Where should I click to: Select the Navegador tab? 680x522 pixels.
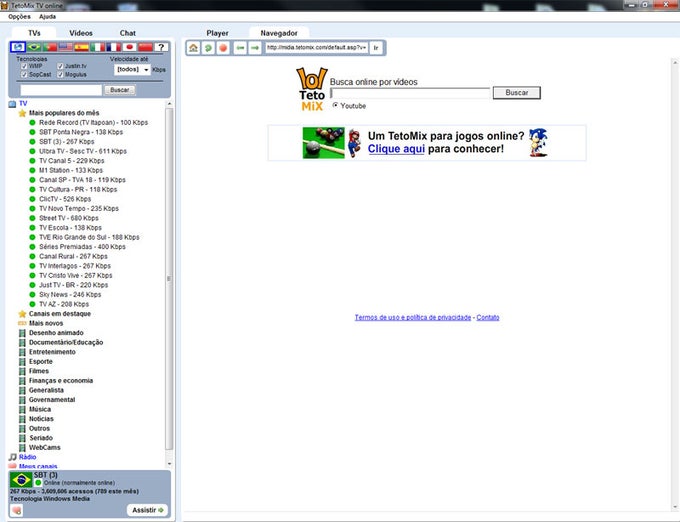tap(279, 33)
